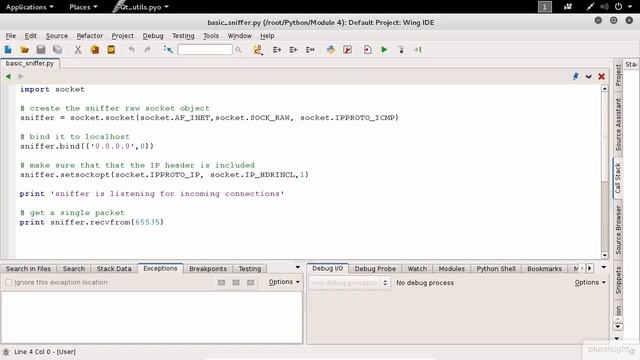
Task: Start debugging with green play button
Action: [x=384, y=50]
